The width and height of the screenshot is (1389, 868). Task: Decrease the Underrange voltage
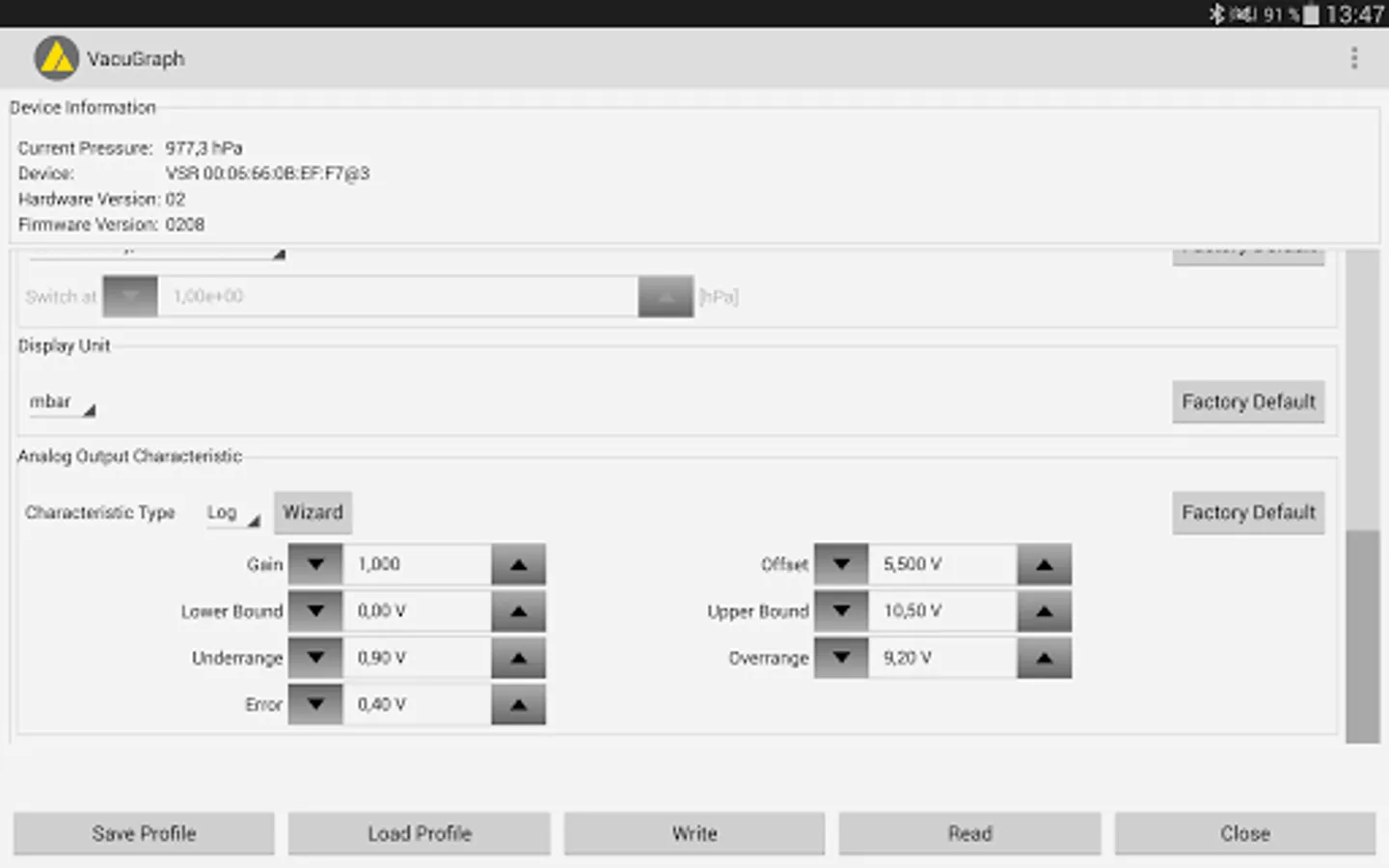click(x=314, y=657)
